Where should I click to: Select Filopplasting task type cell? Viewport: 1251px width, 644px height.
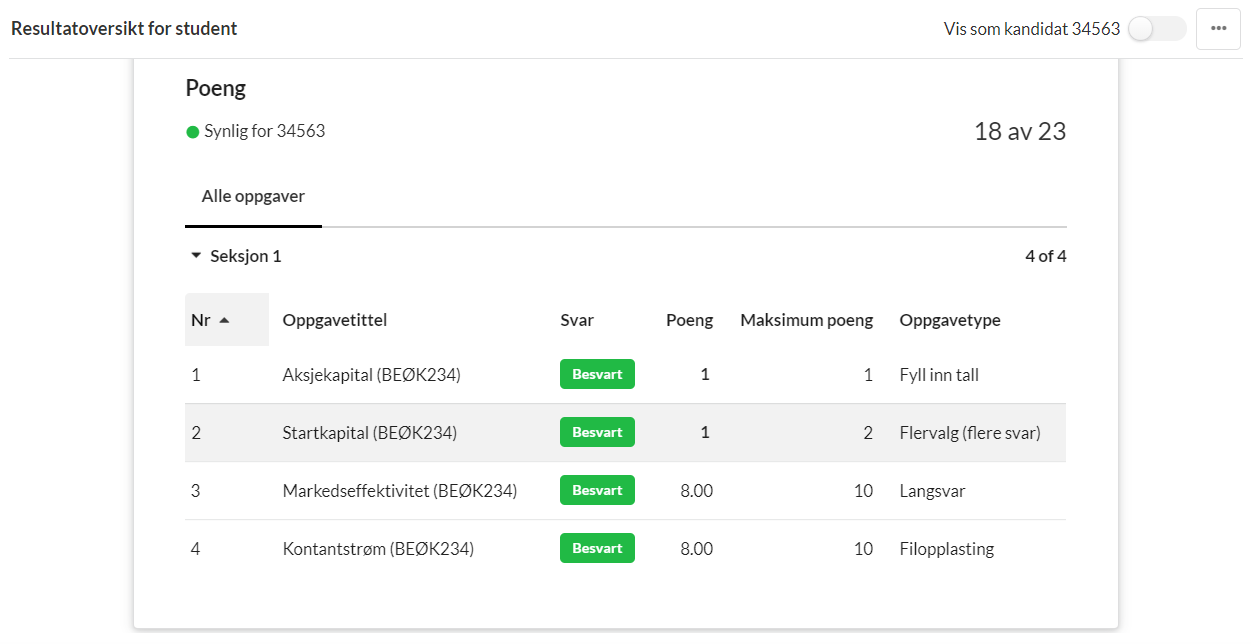947,549
